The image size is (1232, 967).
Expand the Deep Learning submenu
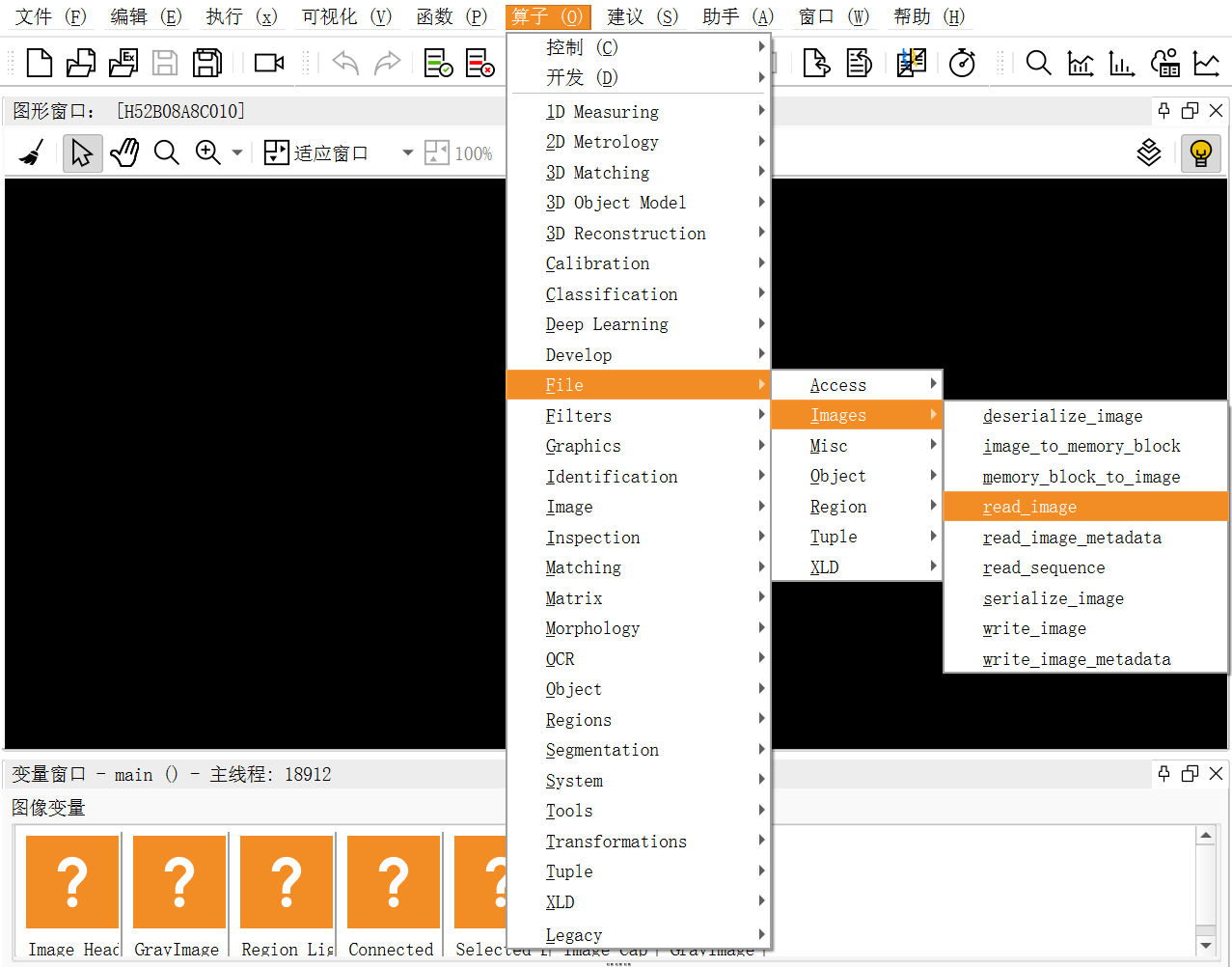pos(639,324)
